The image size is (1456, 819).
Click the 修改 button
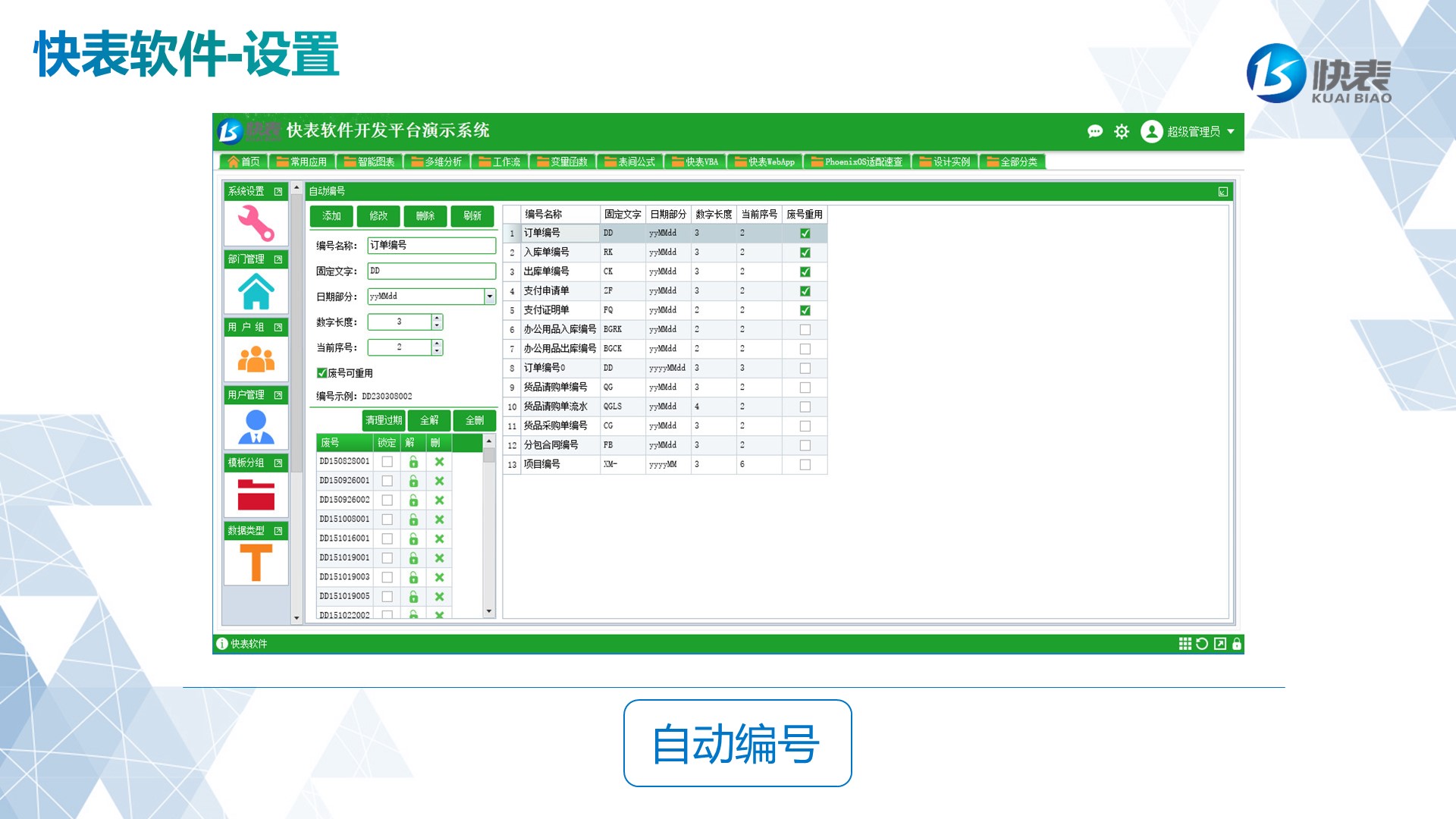click(x=378, y=216)
